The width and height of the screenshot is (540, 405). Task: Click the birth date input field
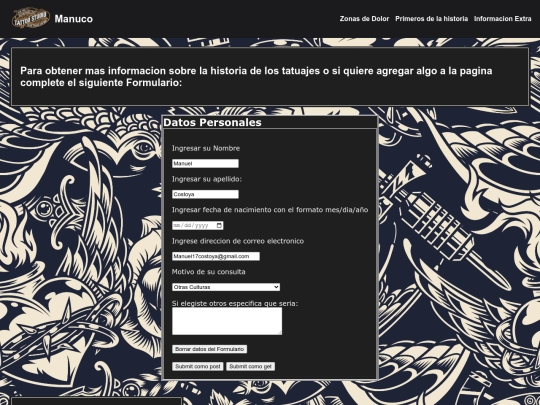pyautogui.click(x=198, y=226)
